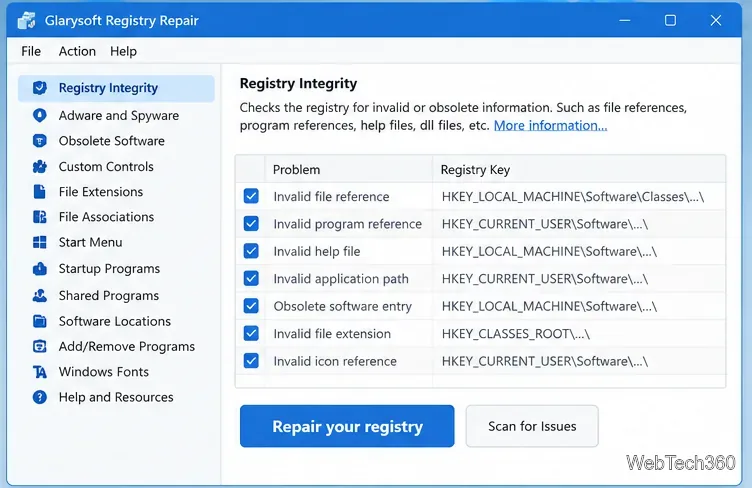This screenshot has width=752, height=488.
Task: Uncheck Invalid icon reference checkbox
Action: point(251,360)
